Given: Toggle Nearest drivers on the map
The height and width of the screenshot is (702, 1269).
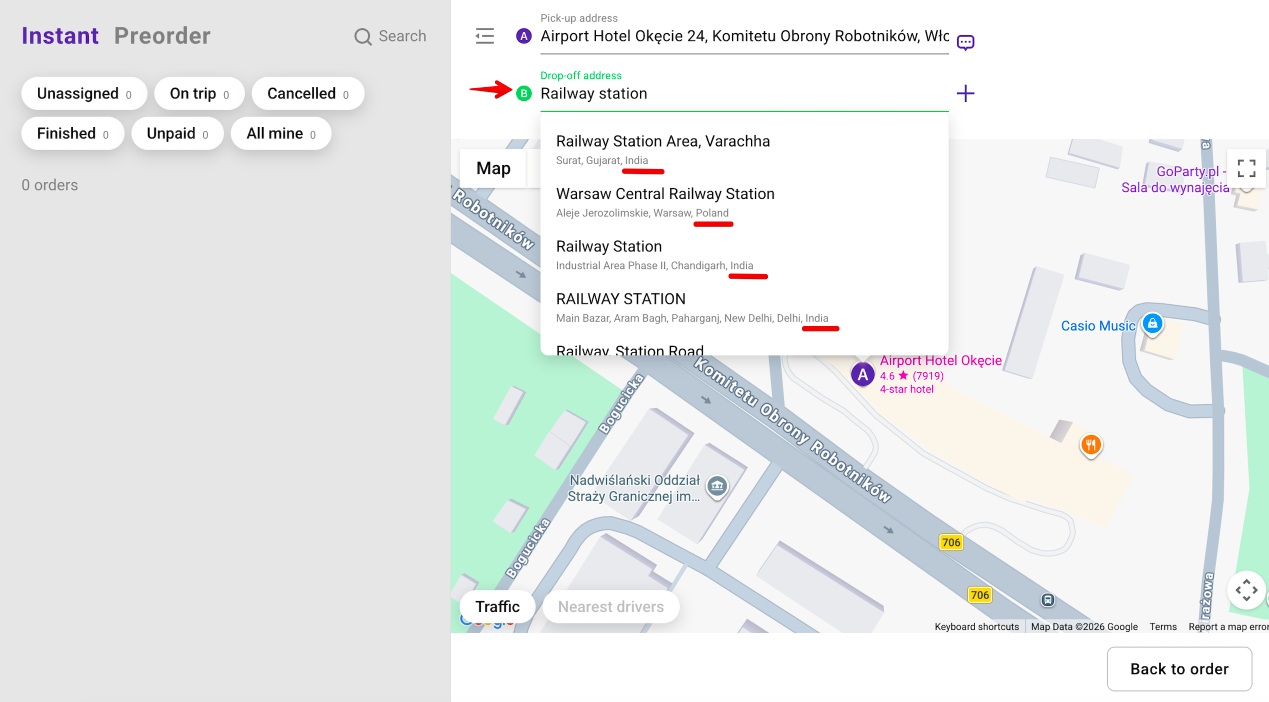Looking at the screenshot, I should 610,606.
